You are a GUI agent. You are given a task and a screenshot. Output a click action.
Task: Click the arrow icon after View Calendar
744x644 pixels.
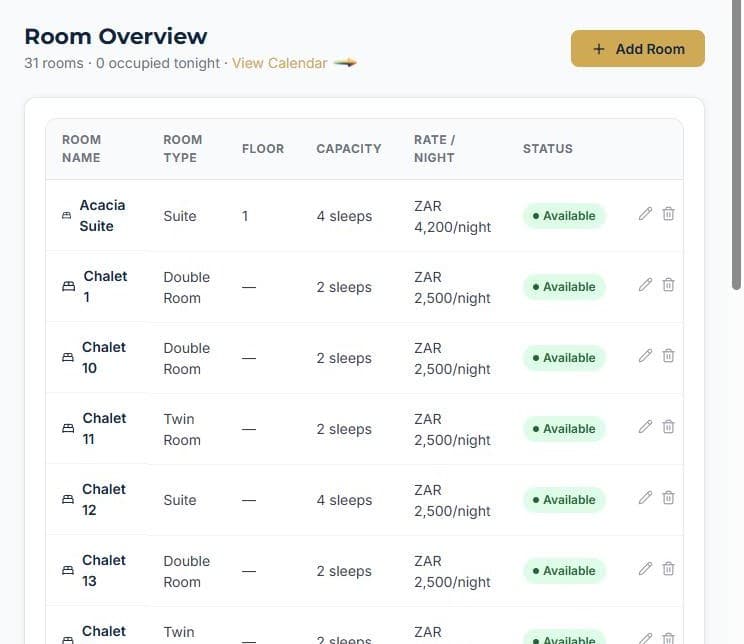coord(345,63)
